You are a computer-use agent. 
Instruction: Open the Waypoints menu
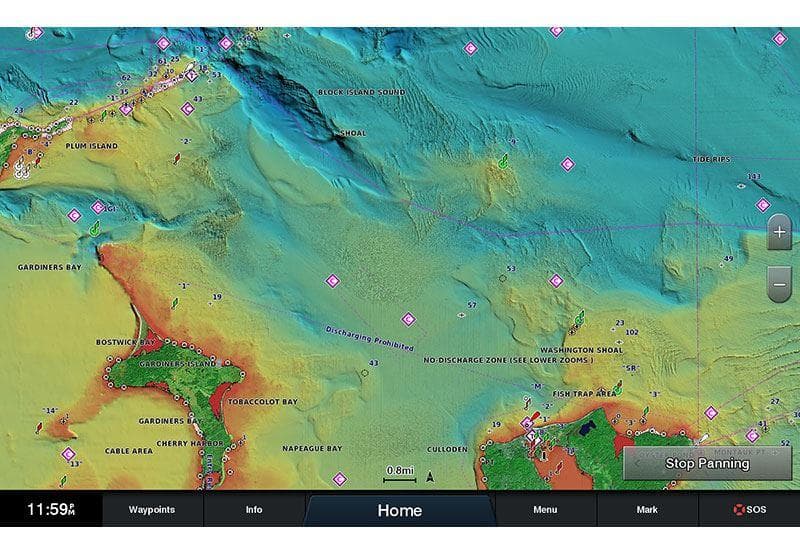tap(152, 509)
